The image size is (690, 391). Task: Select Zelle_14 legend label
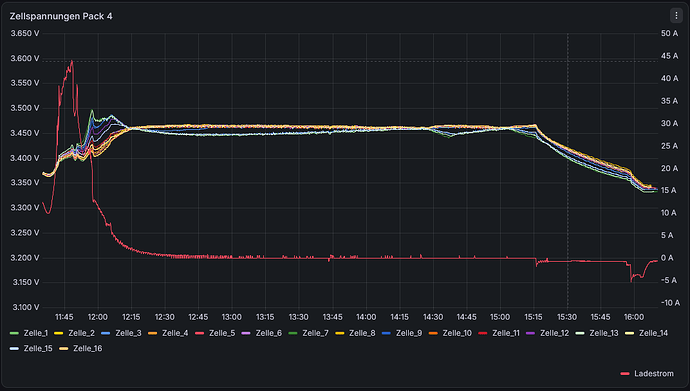(653, 333)
